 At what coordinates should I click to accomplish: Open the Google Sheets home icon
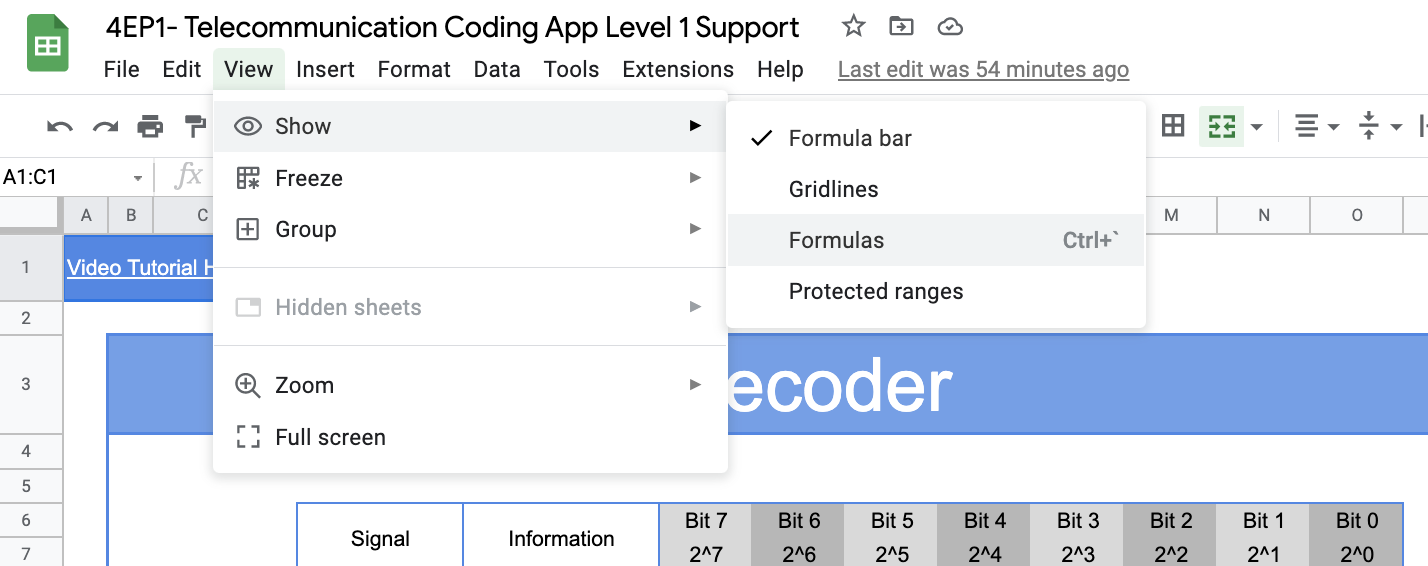point(47,45)
